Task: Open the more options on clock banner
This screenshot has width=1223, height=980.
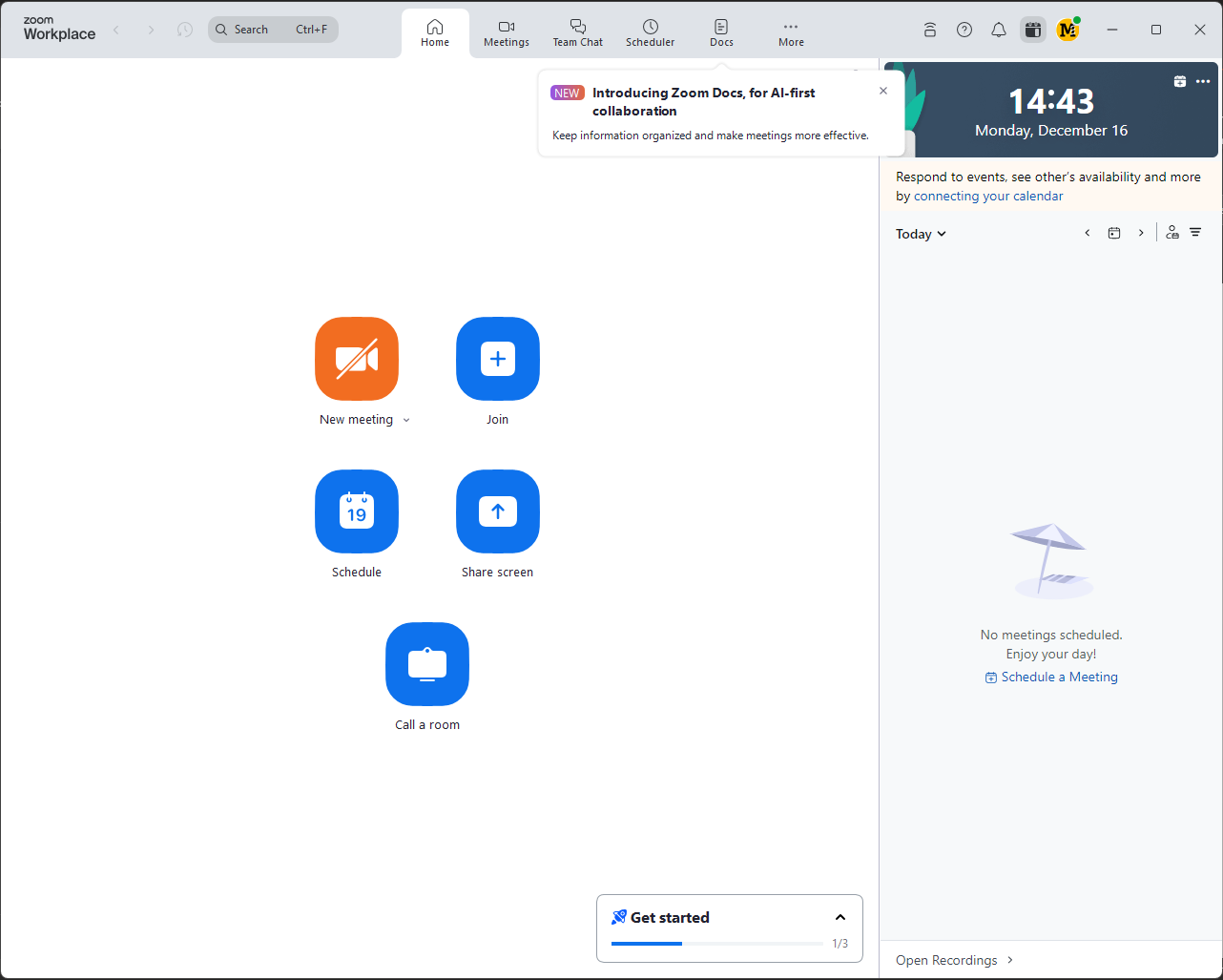Action: coord(1203,81)
